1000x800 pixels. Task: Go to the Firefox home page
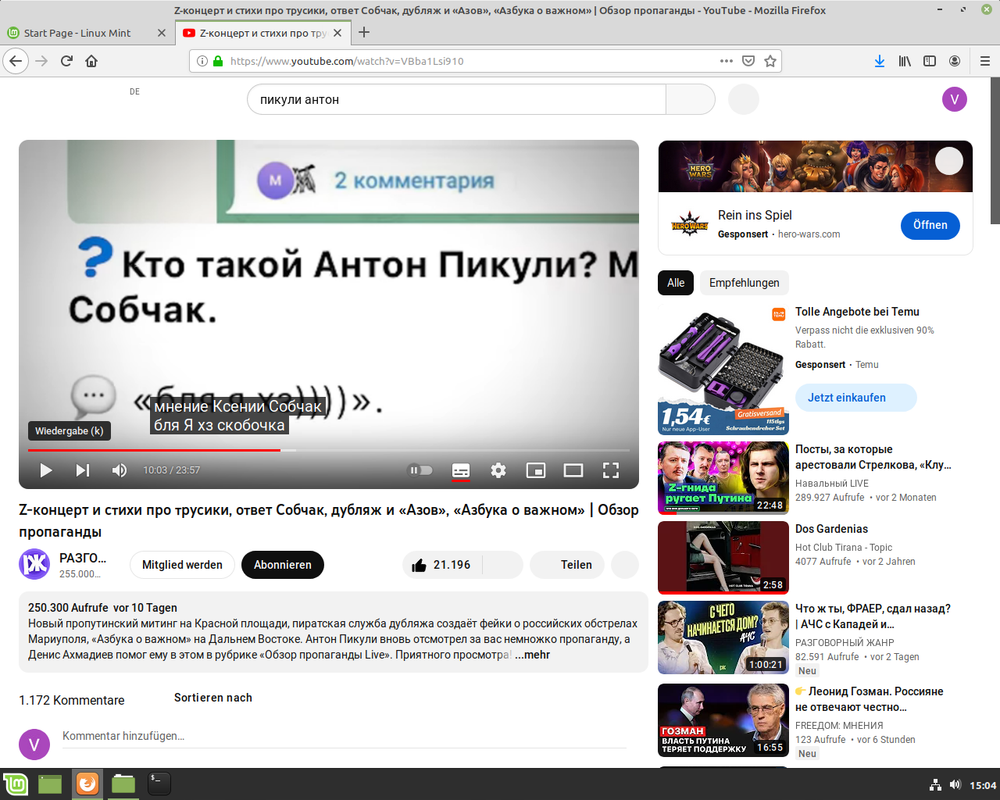click(x=91, y=61)
